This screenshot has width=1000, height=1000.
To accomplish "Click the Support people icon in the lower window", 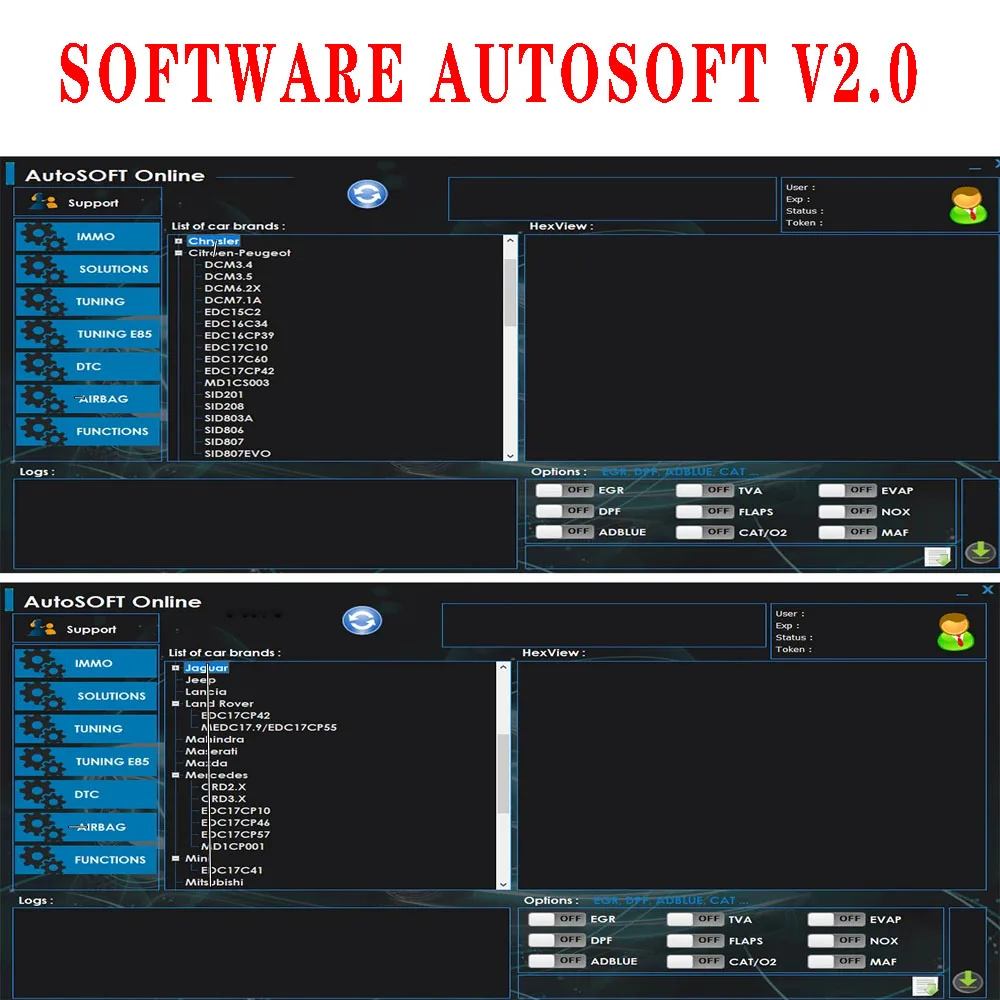I will click(x=42, y=628).
